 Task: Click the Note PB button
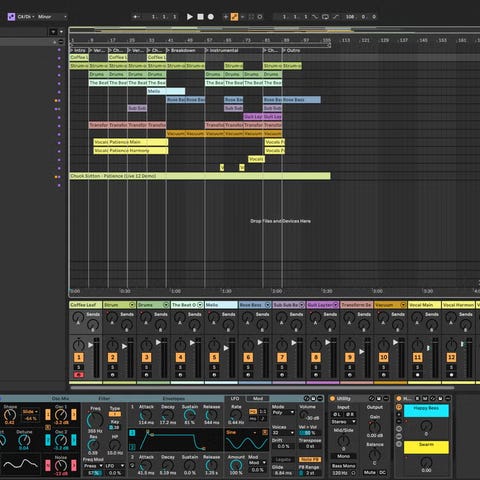[310, 460]
